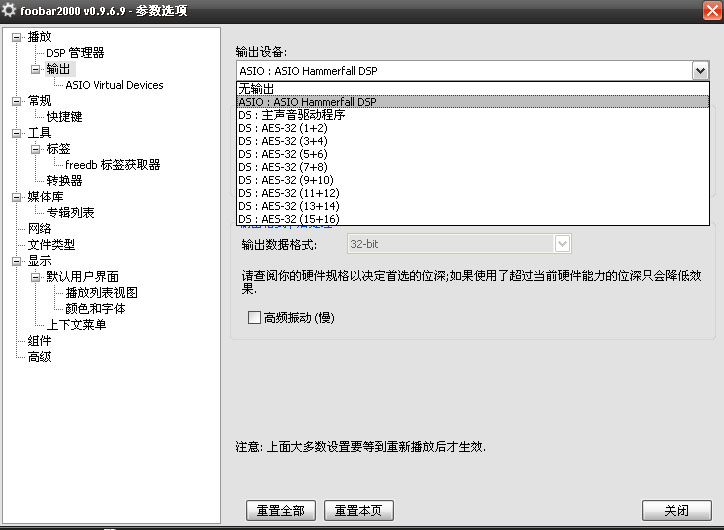Image resolution: width=724 pixels, height=530 pixels.
Task: Open the 默认用户界面 page
Action: pyautogui.click(x=83, y=277)
